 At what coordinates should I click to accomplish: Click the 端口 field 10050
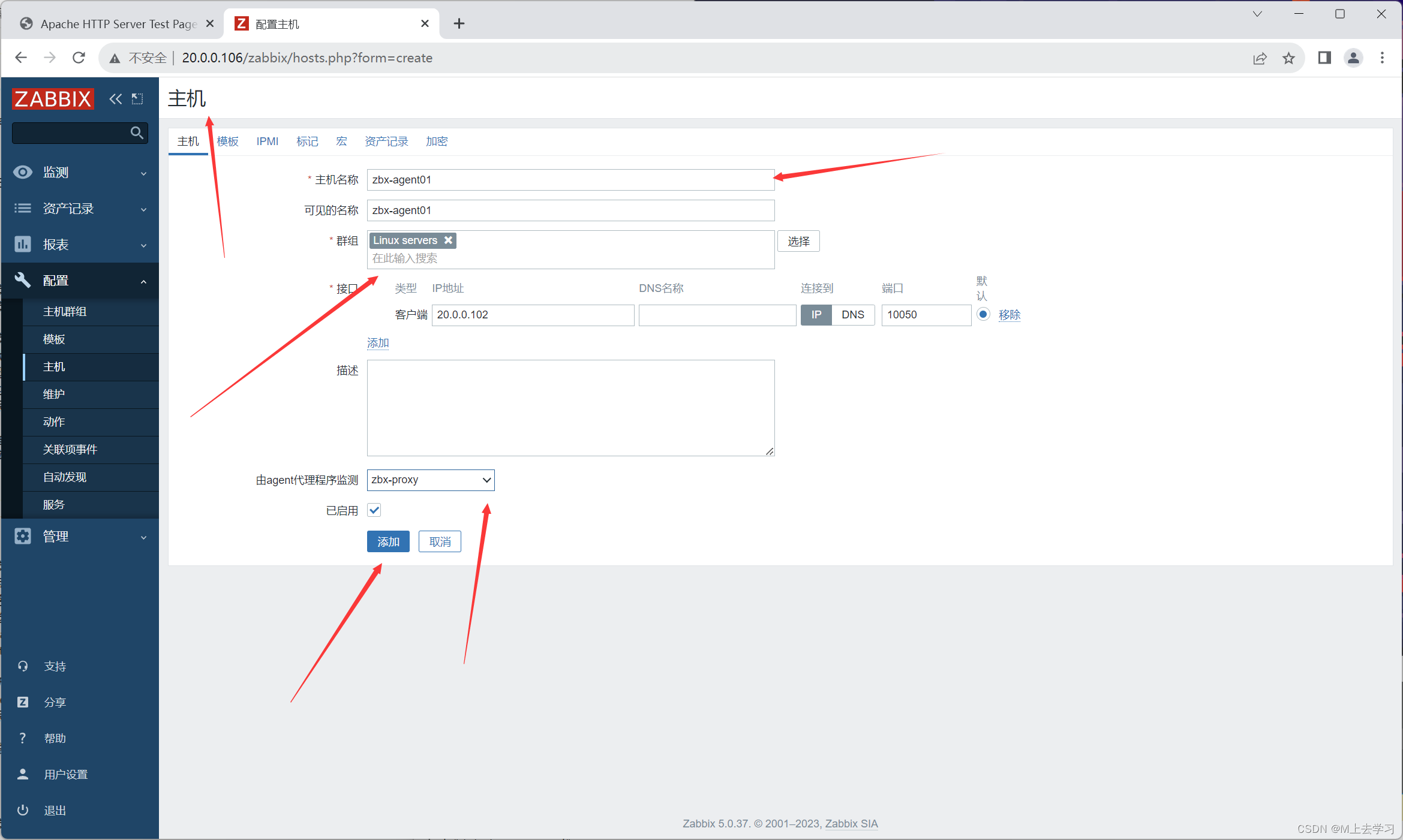click(926, 315)
